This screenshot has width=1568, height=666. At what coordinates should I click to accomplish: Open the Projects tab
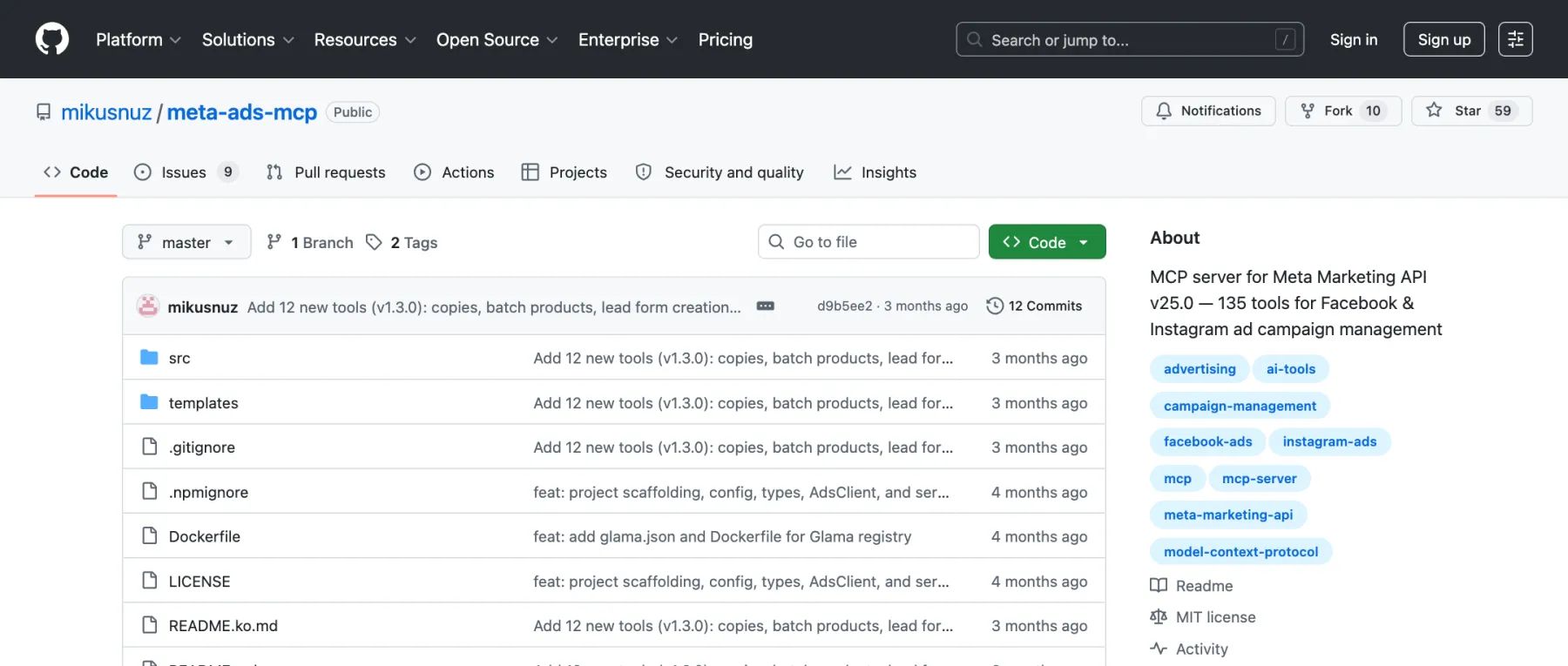pyautogui.click(x=564, y=172)
